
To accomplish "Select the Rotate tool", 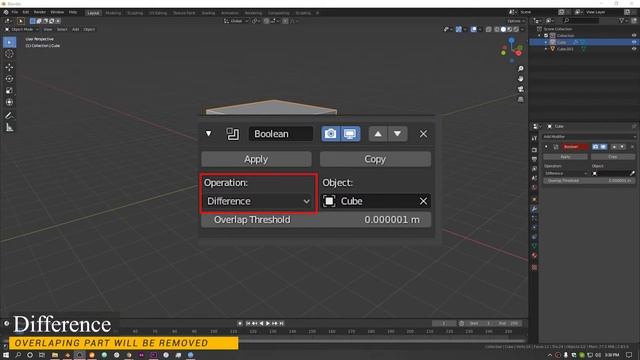I will tap(9, 79).
